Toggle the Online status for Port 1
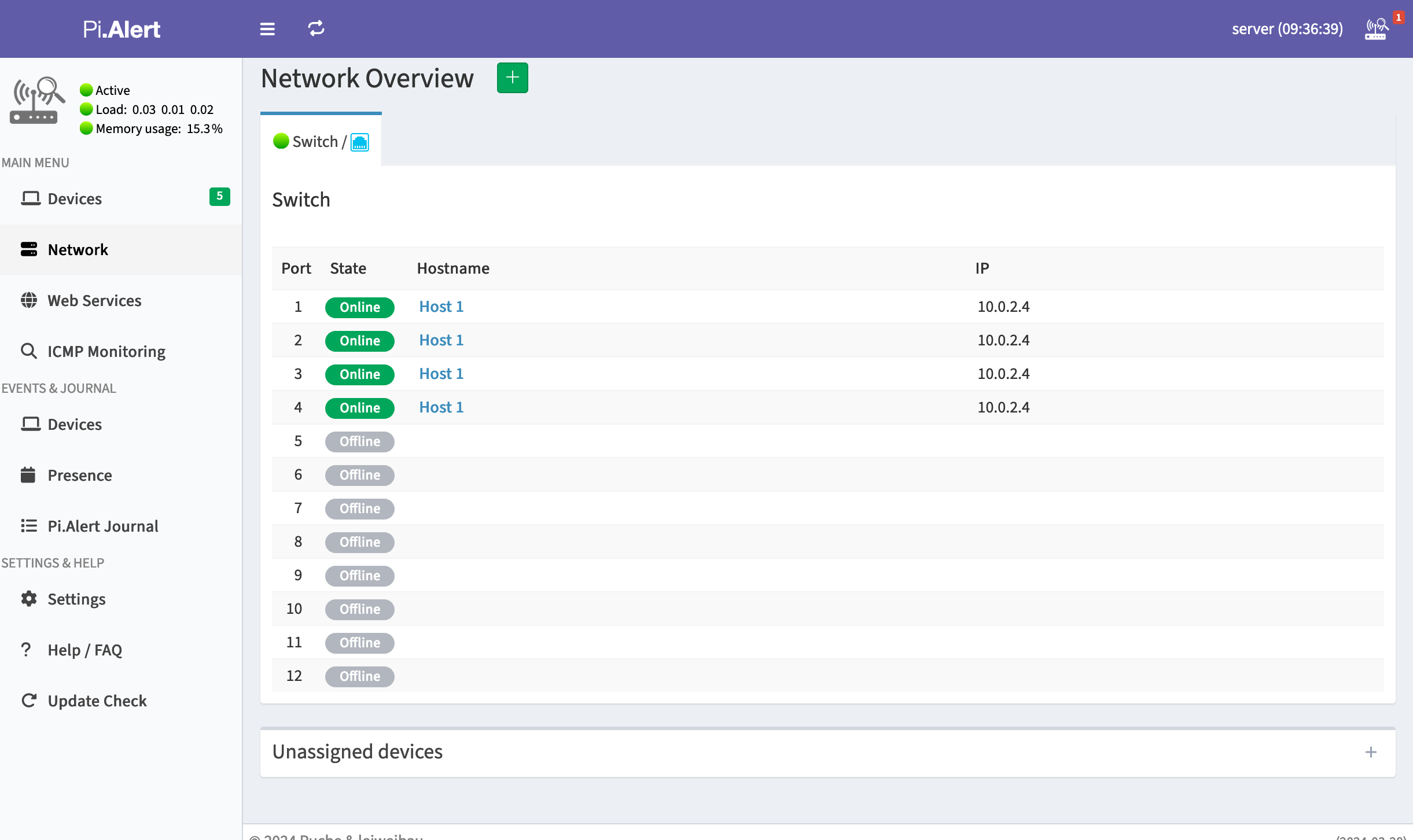The image size is (1413, 840). (x=360, y=307)
